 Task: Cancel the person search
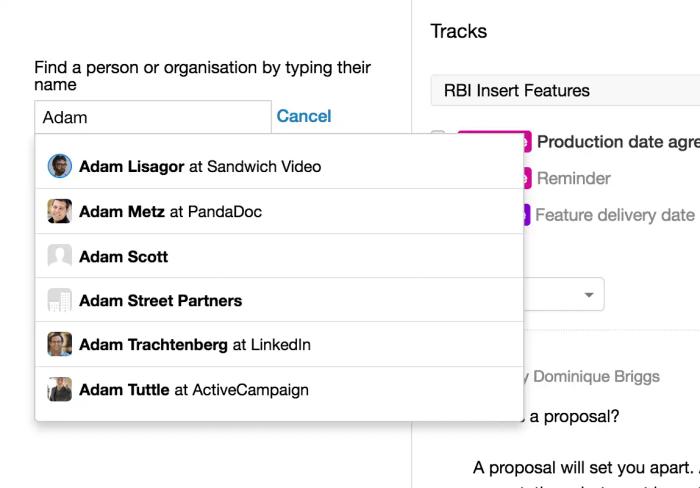click(304, 116)
